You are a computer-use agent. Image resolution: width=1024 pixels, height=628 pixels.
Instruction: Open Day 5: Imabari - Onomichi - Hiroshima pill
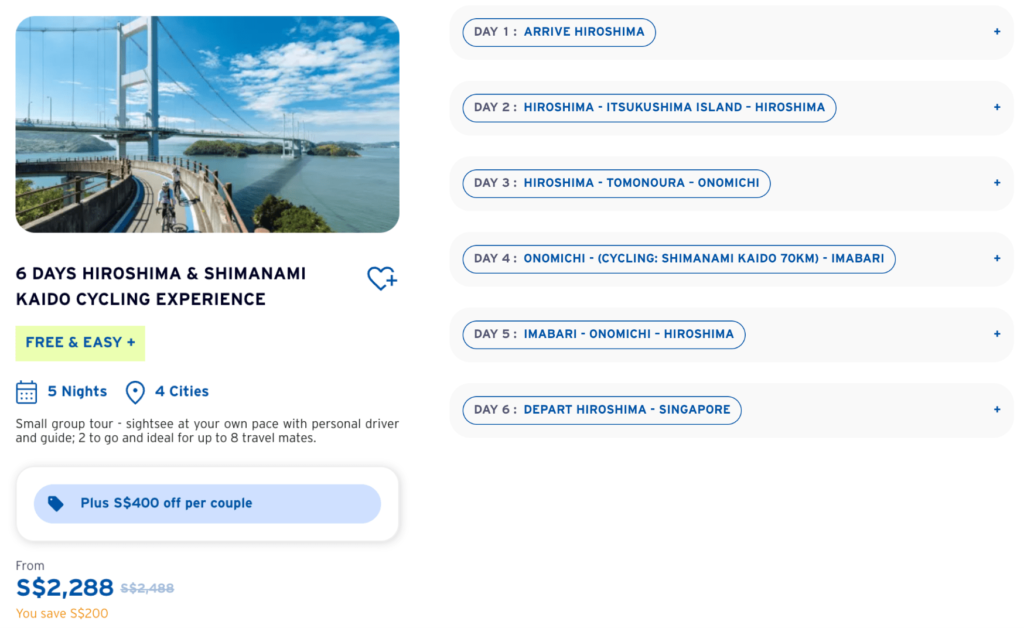pos(604,334)
